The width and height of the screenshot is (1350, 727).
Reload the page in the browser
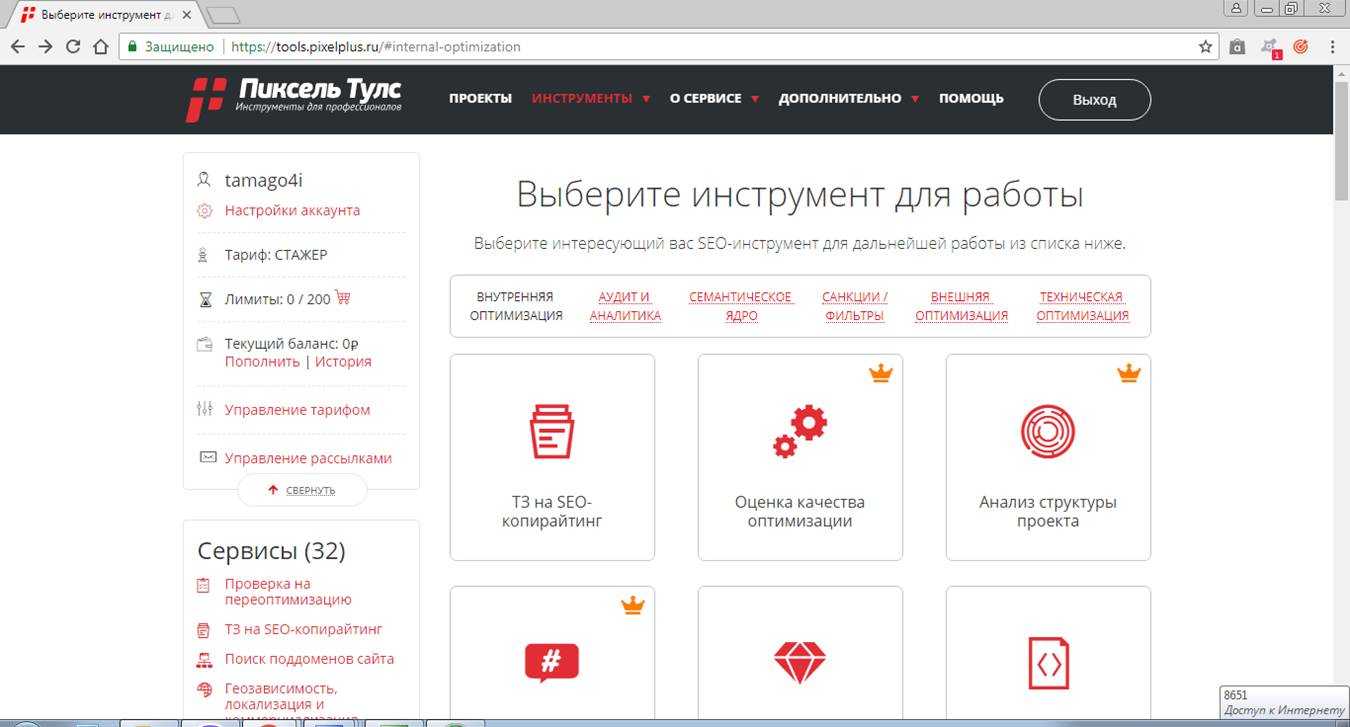point(73,46)
